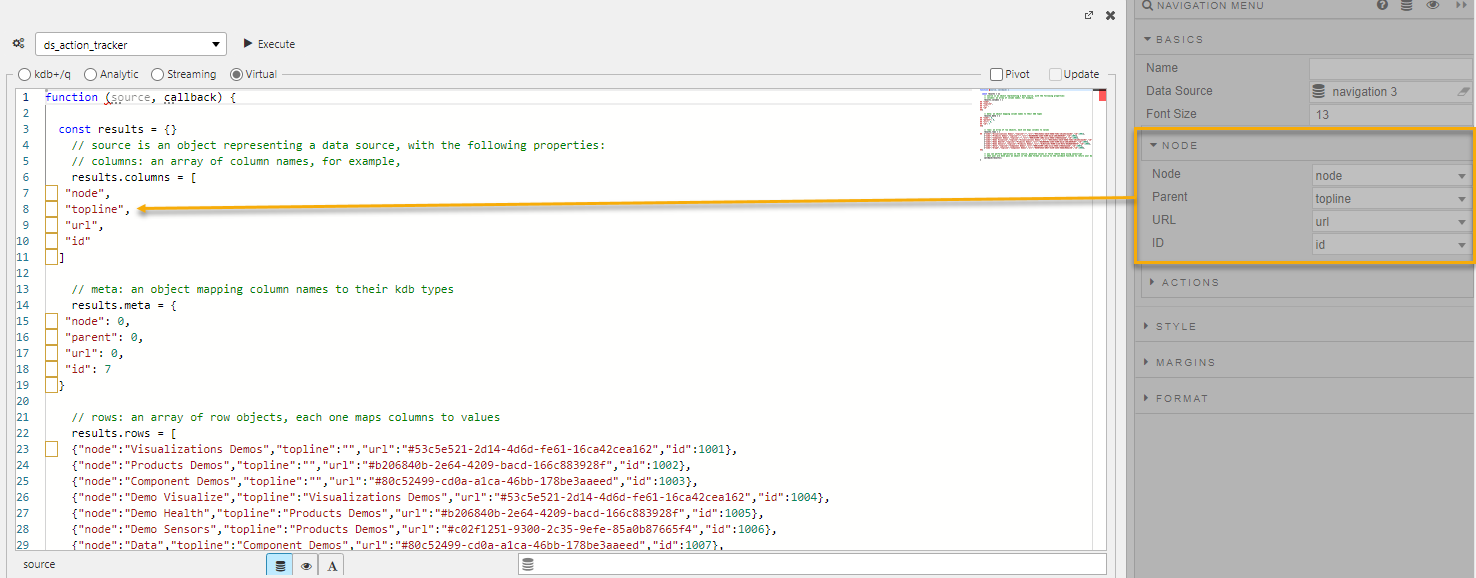Click the Name input field
The image size is (1476, 578).
pyautogui.click(x=1390, y=68)
